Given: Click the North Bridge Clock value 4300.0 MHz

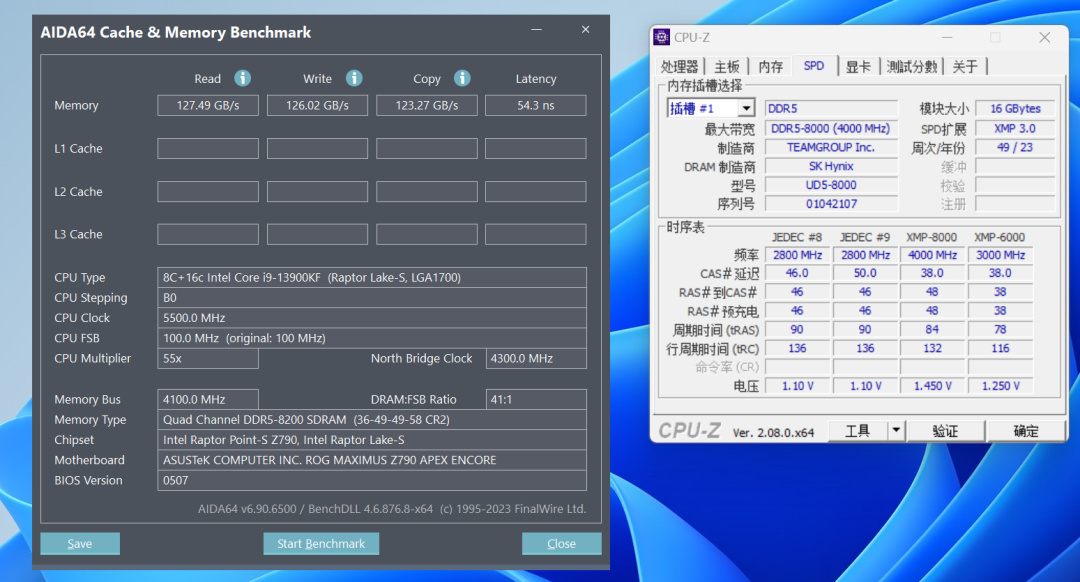Looking at the screenshot, I should (x=536, y=358).
